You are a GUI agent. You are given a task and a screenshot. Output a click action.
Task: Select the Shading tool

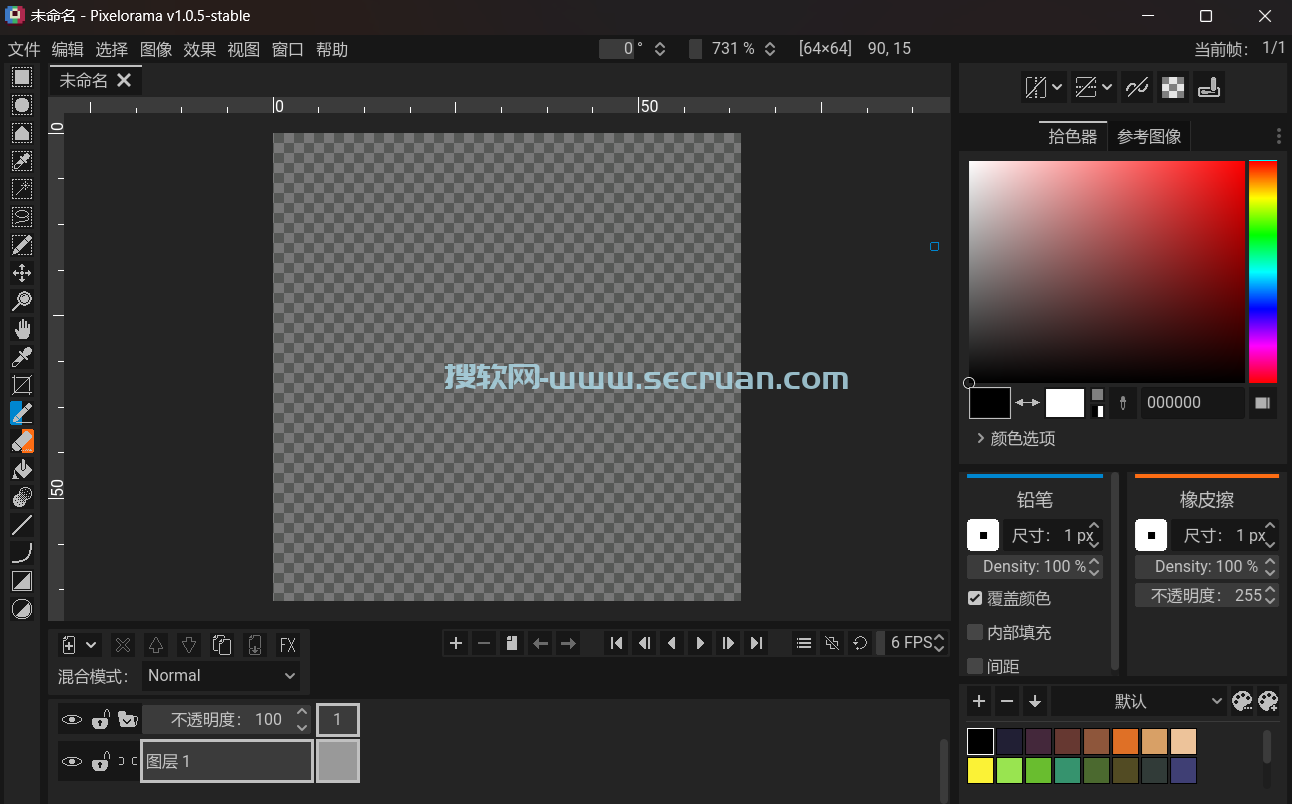tap(22, 497)
